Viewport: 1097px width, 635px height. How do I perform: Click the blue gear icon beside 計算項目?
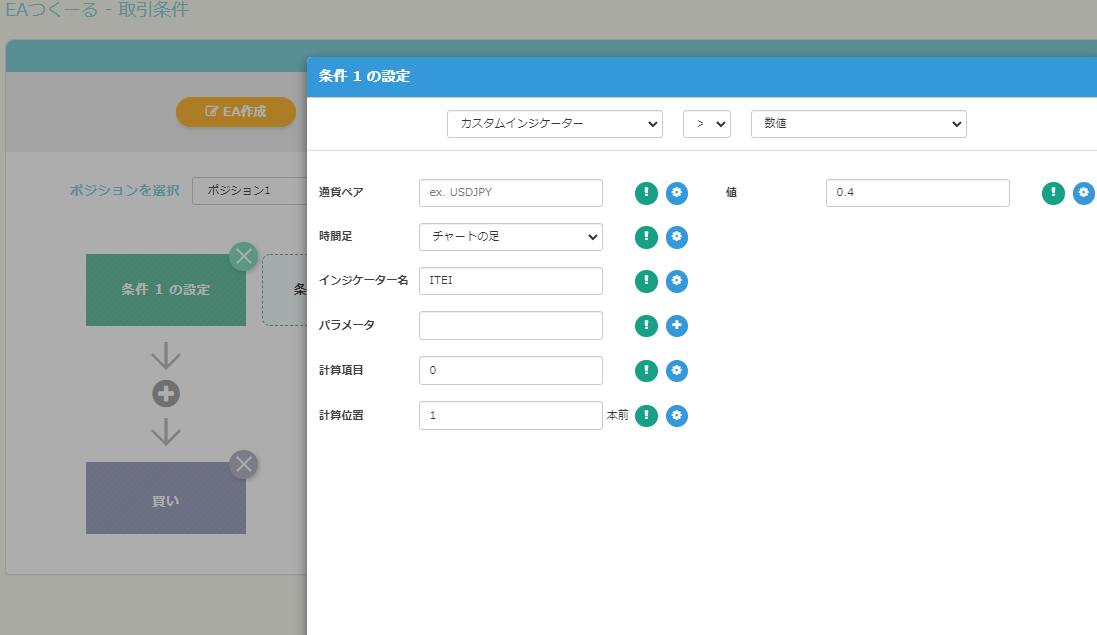point(677,371)
